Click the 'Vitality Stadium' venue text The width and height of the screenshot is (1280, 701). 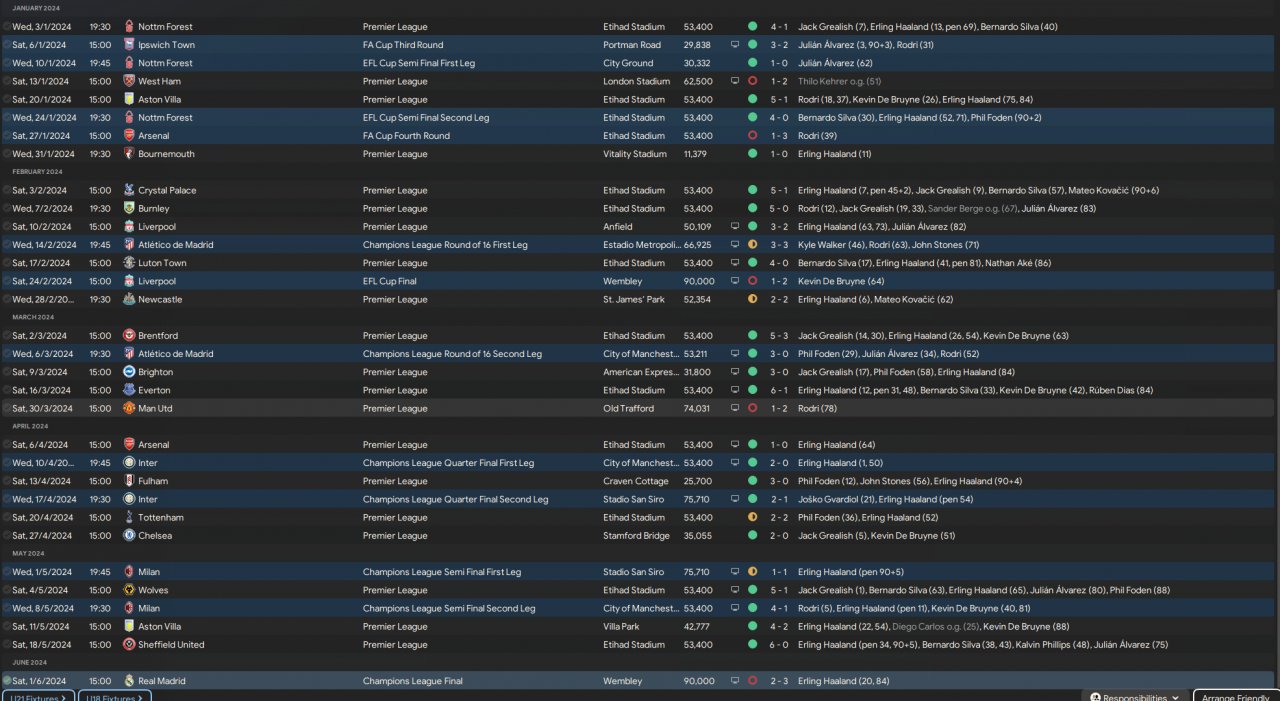coord(635,154)
